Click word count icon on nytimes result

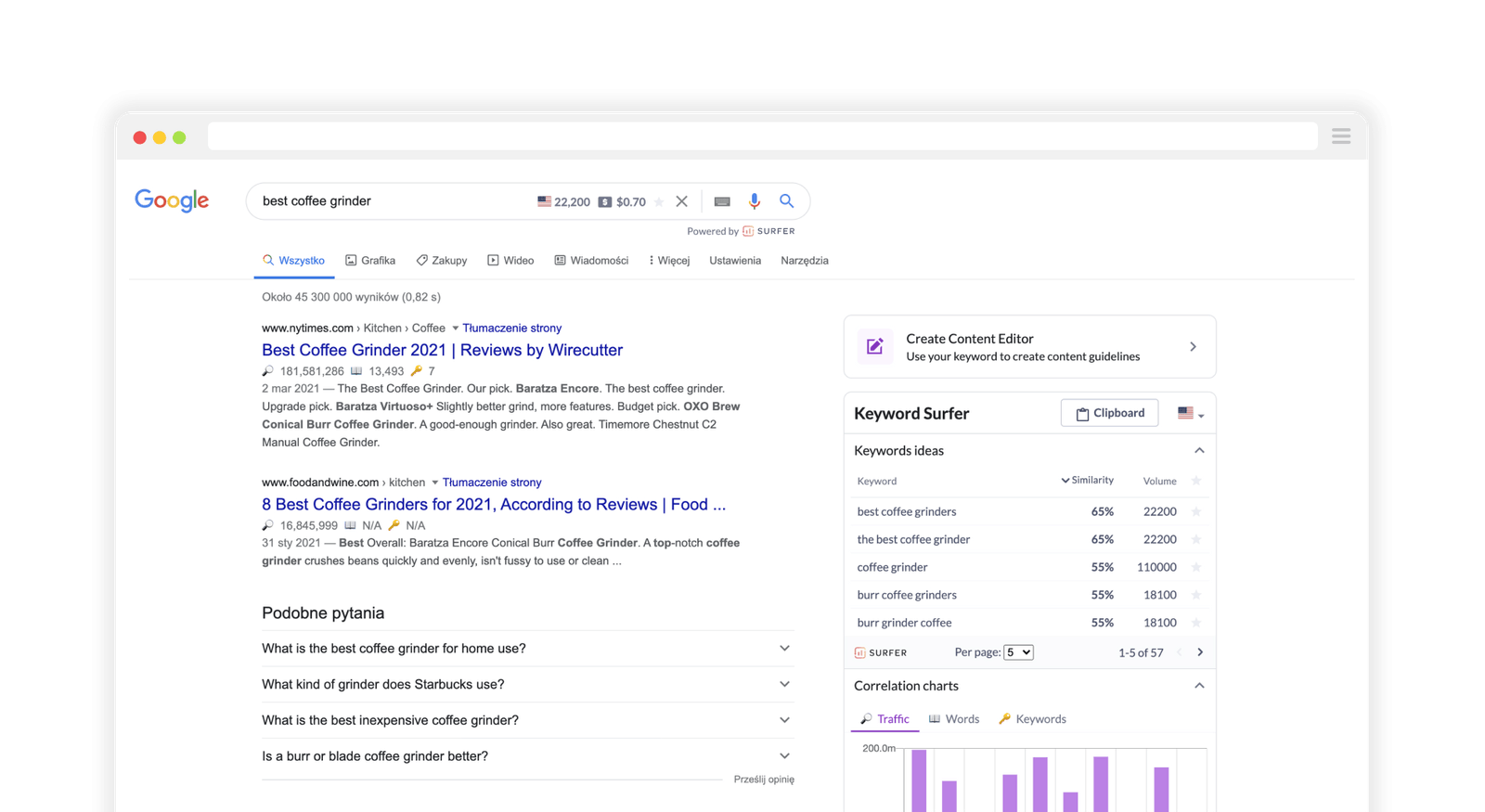tap(356, 371)
